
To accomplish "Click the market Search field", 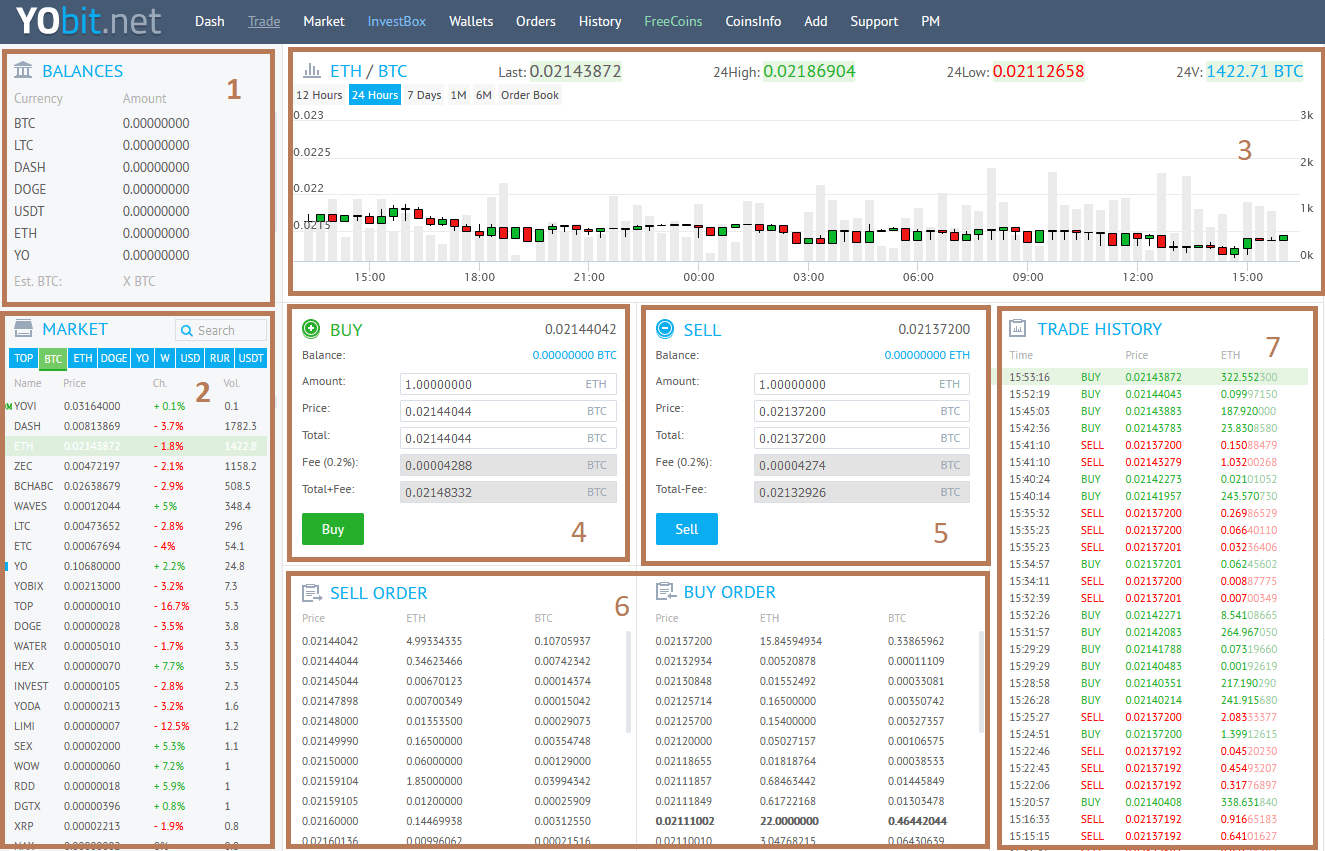I will coord(221,330).
